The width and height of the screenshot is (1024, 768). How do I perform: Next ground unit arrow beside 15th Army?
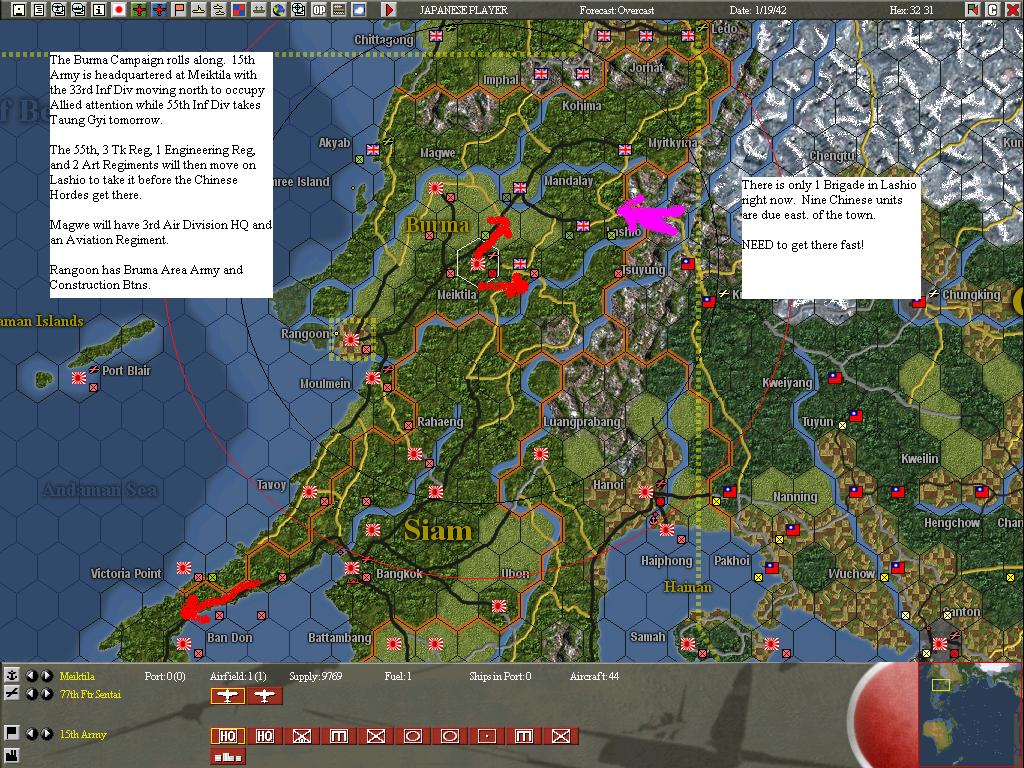[x=46, y=733]
